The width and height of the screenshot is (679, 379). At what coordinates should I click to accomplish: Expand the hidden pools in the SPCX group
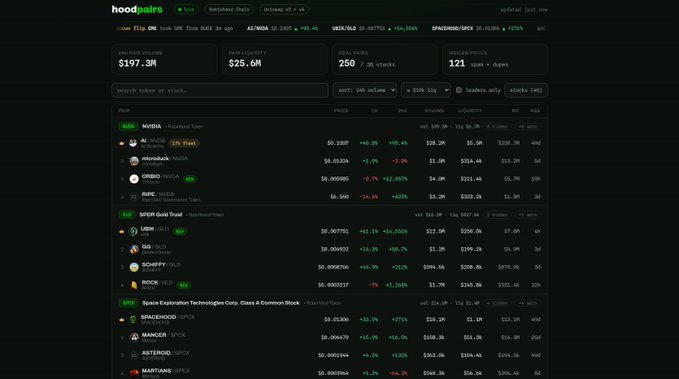click(x=497, y=303)
